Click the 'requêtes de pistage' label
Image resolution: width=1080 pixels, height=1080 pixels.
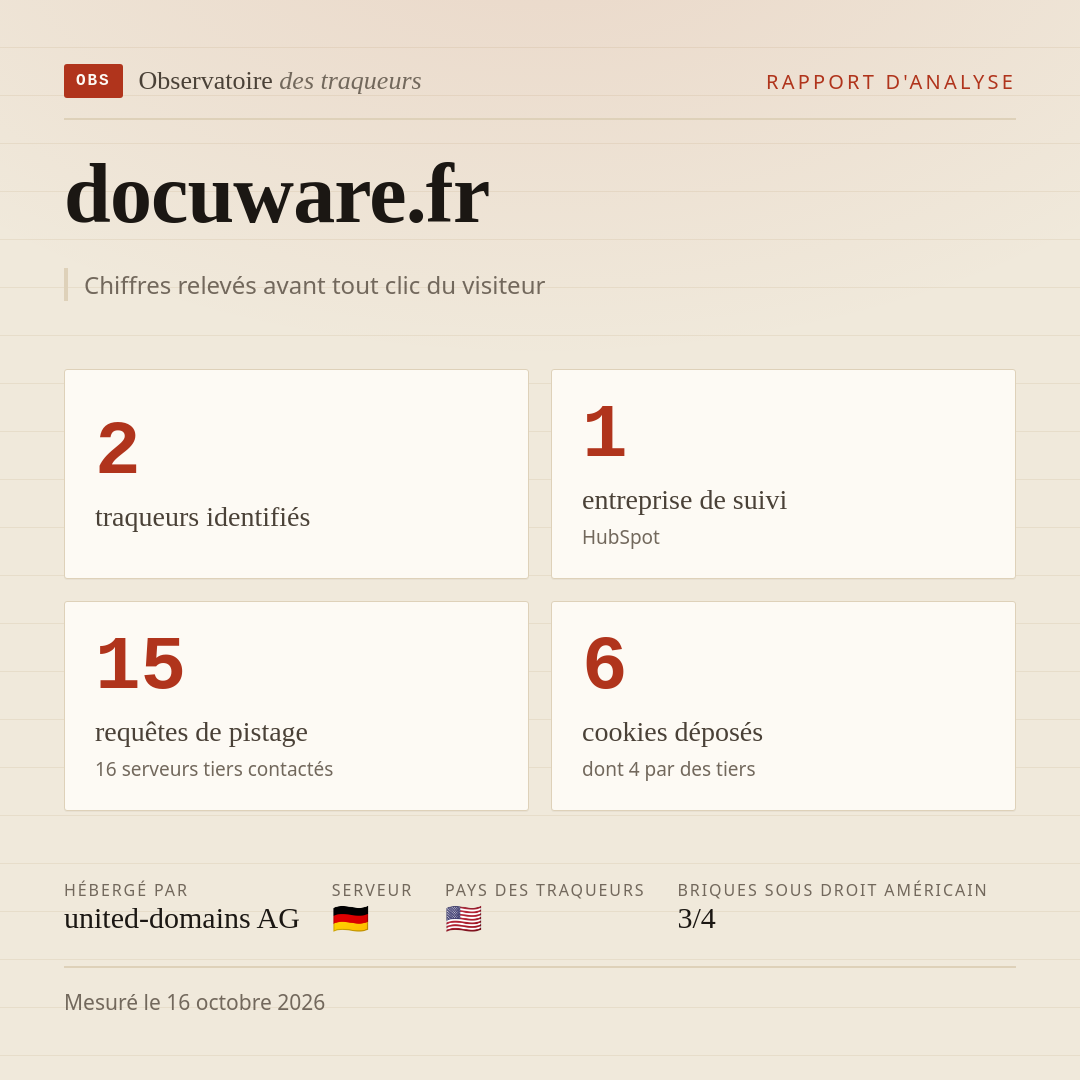pyautogui.click(x=201, y=732)
